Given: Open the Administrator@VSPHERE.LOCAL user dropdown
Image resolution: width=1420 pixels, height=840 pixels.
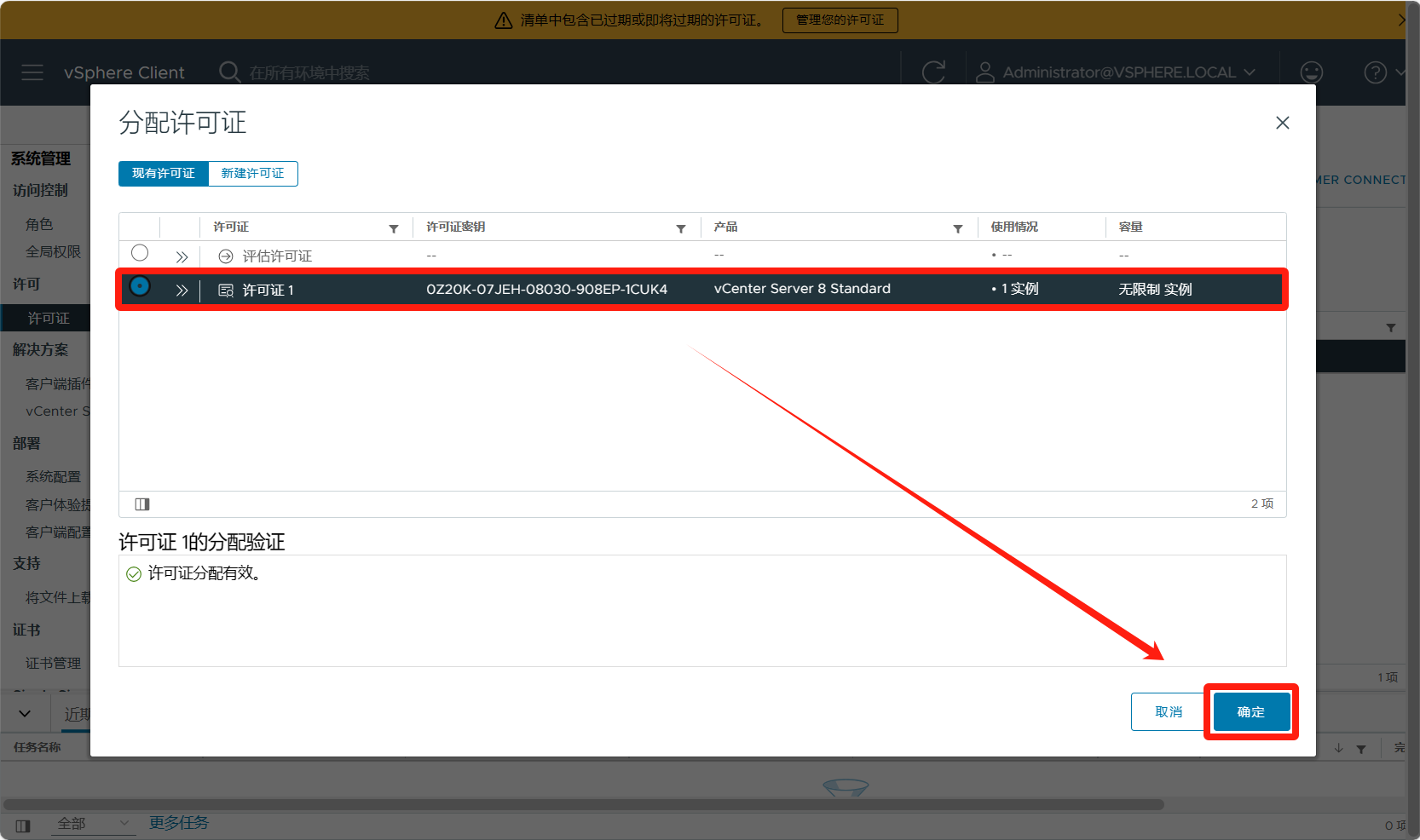Looking at the screenshot, I should (1117, 72).
